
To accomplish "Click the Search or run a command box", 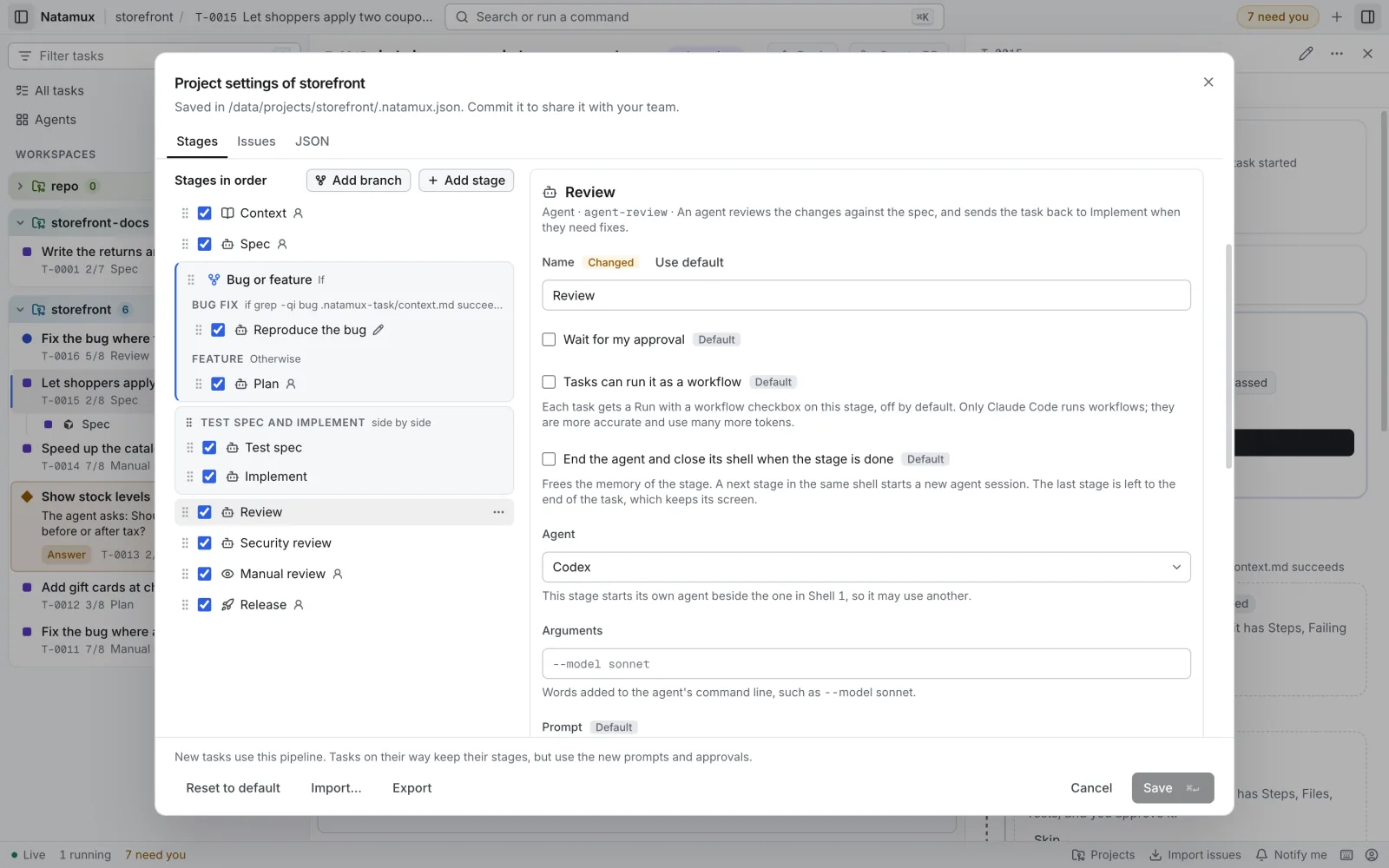I will [694, 16].
